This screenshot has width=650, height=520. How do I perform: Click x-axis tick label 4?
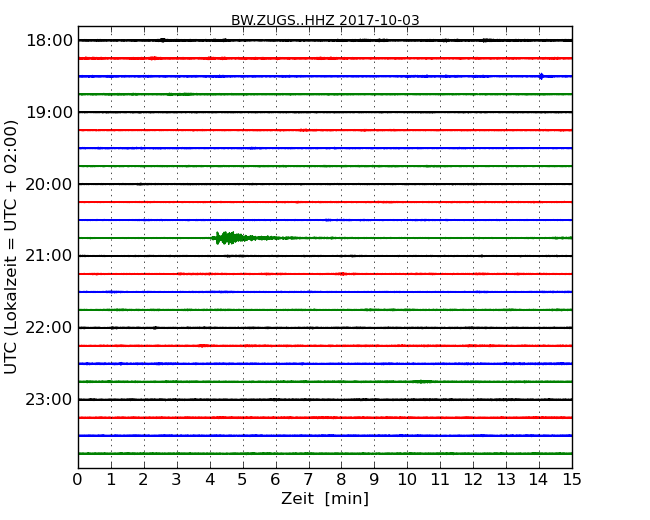pos(210,480)
